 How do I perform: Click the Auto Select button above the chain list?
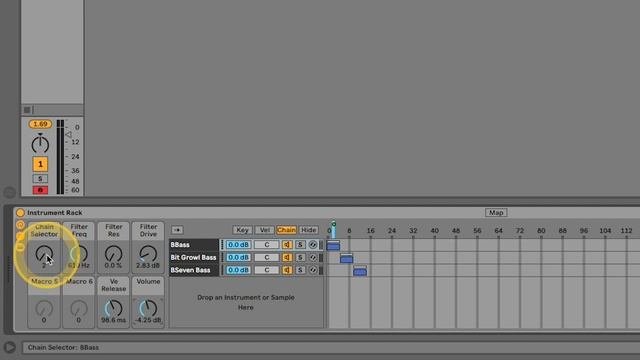(x=177, y=230)
